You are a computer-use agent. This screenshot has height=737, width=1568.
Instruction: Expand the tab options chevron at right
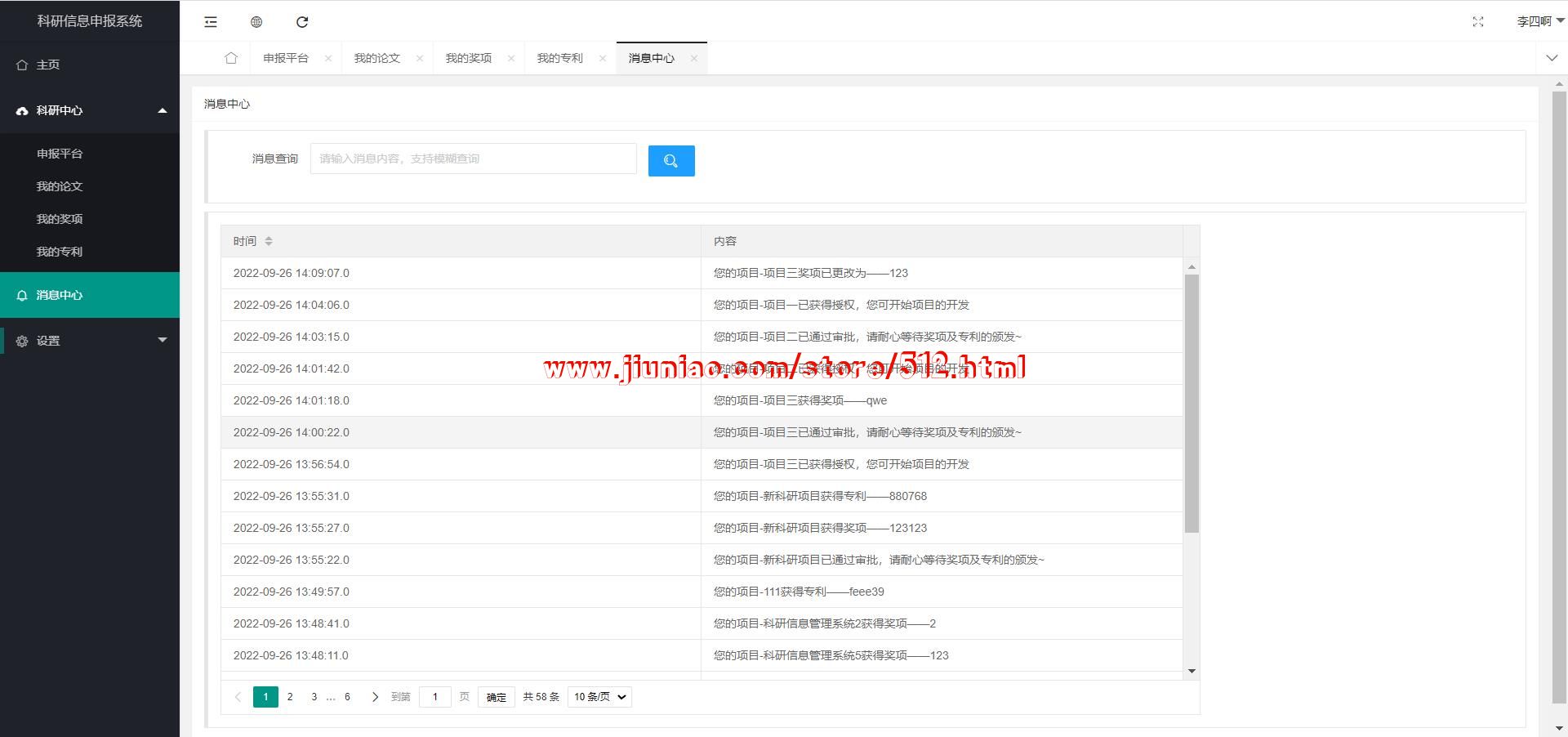coord(1552,58)
